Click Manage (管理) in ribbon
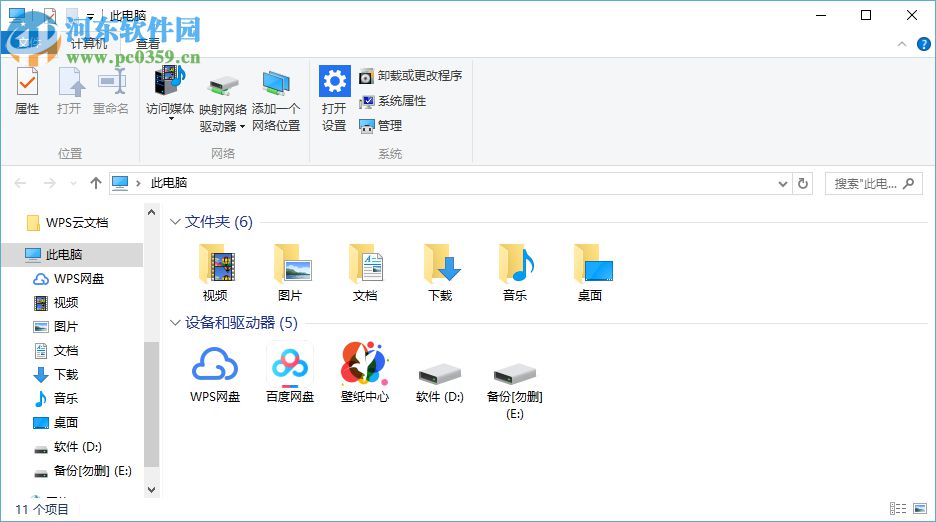 381,126
